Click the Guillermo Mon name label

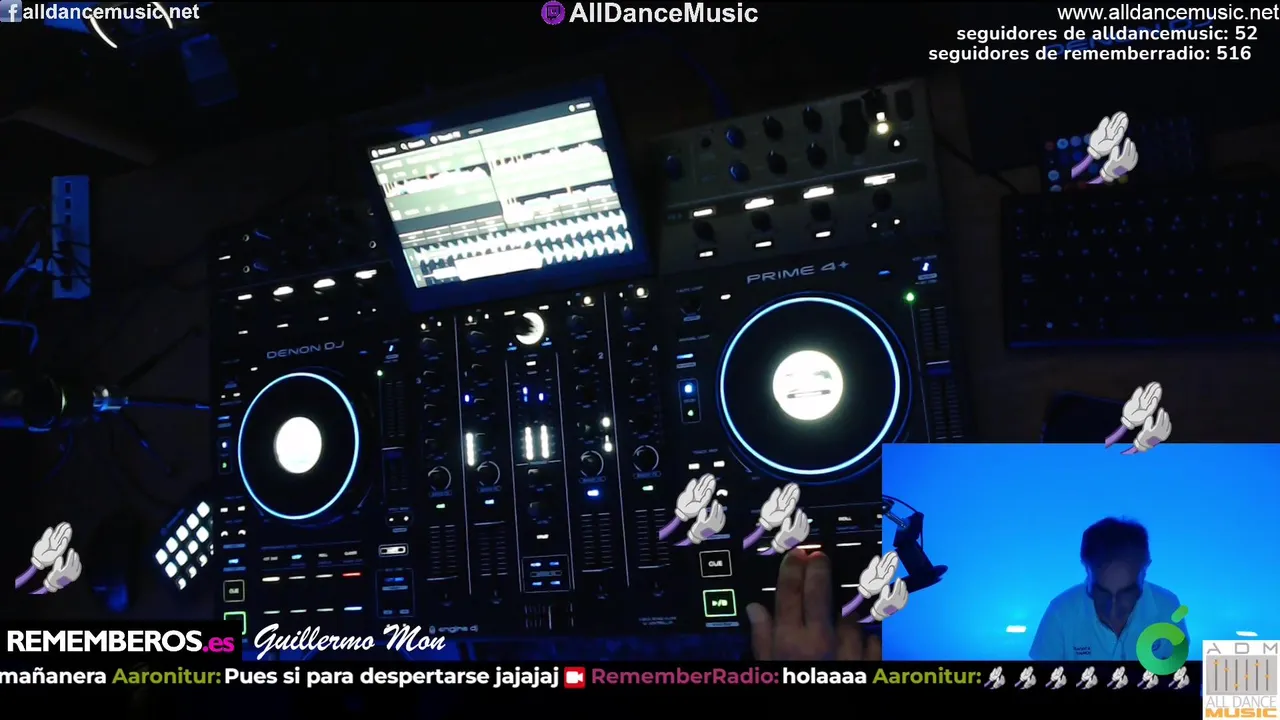(349, 641)
